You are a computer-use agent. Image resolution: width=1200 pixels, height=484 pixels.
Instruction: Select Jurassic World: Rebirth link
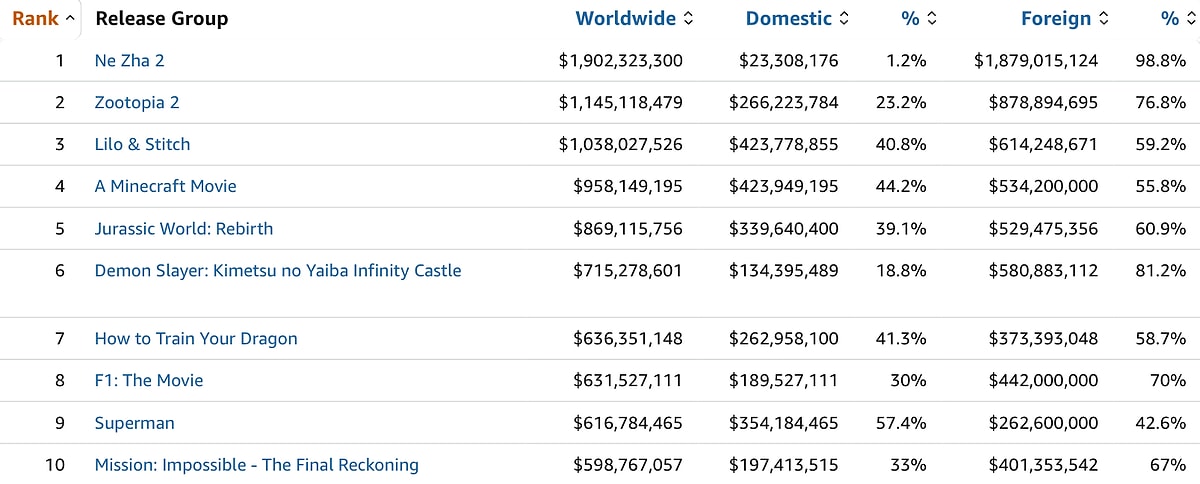pyautogui.click(x=183, y=229)
